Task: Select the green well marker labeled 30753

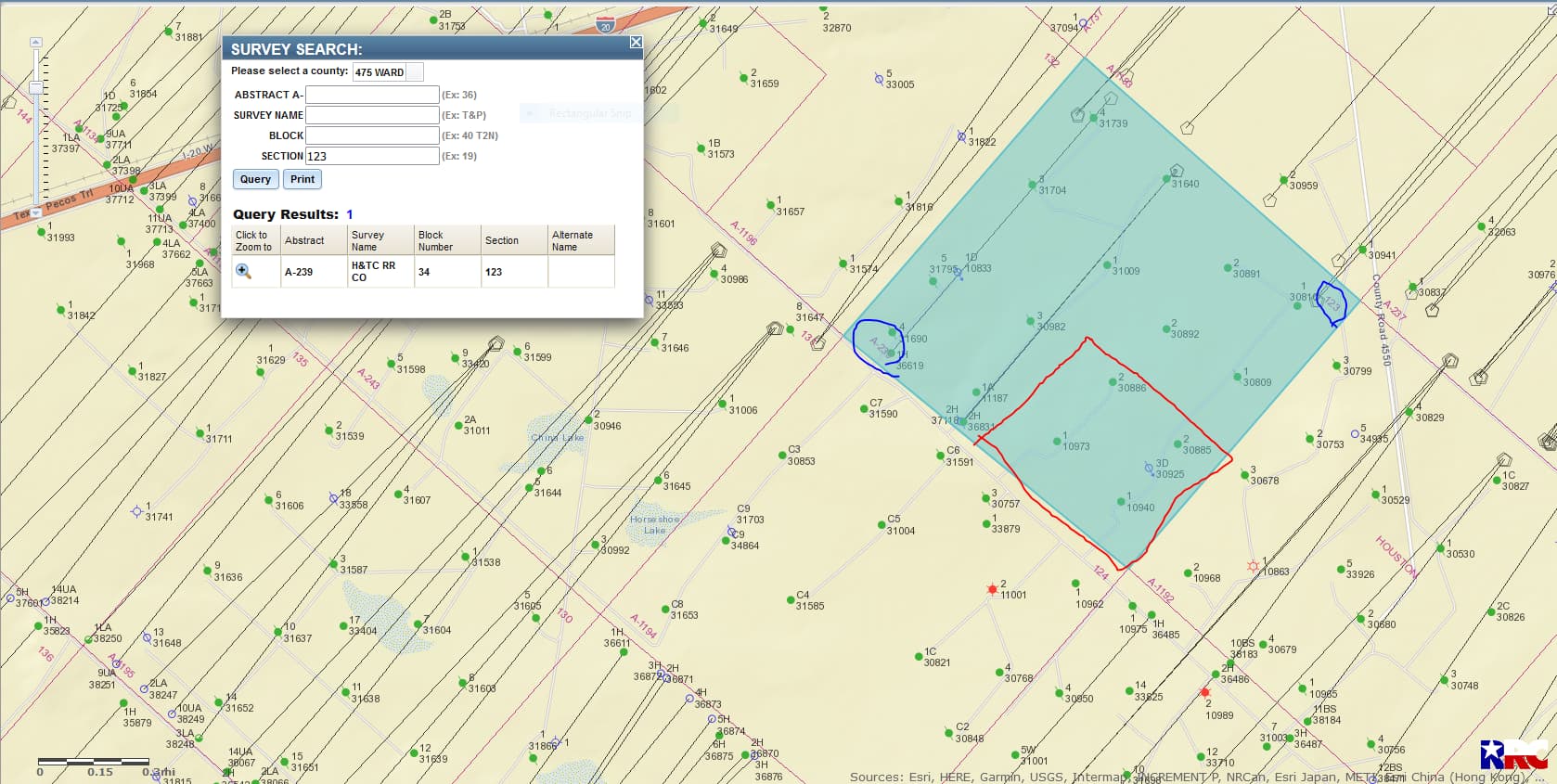Action: click(1309, 439)
